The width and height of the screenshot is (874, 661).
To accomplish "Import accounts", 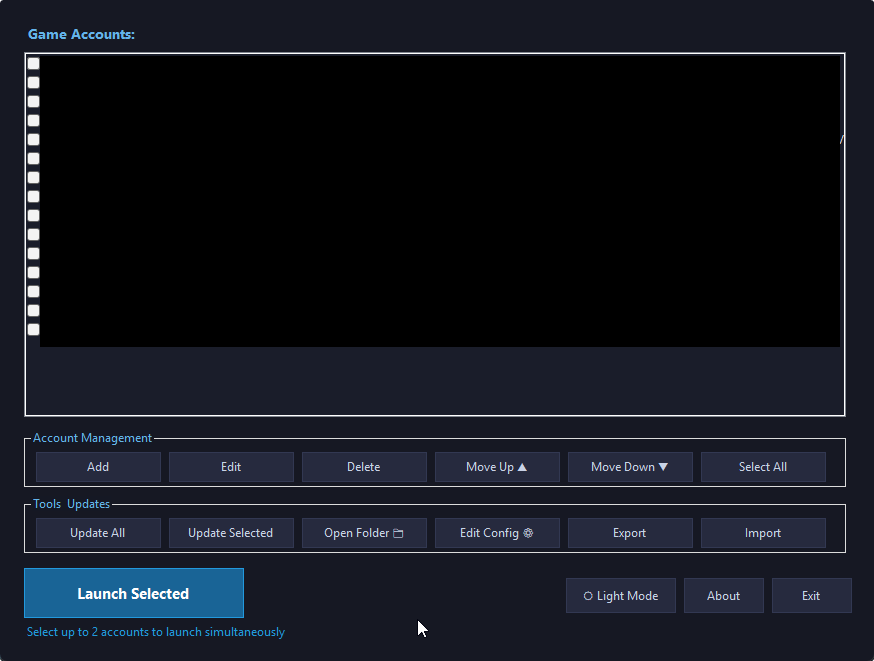I will 763,533.
